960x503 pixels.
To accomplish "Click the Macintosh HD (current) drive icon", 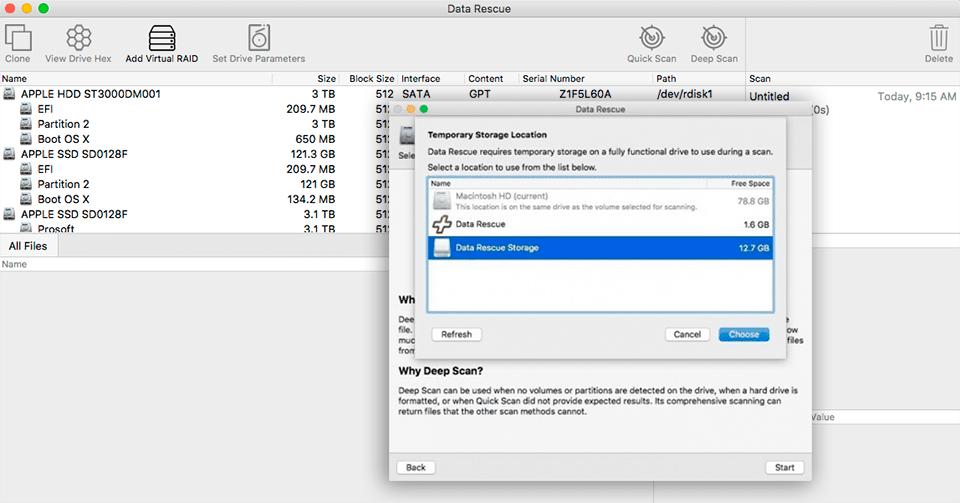I will coord(442,201).
